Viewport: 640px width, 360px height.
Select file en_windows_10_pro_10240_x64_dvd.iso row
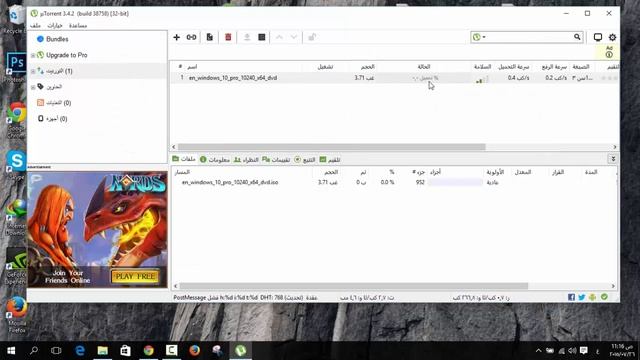tap(394, 182)
